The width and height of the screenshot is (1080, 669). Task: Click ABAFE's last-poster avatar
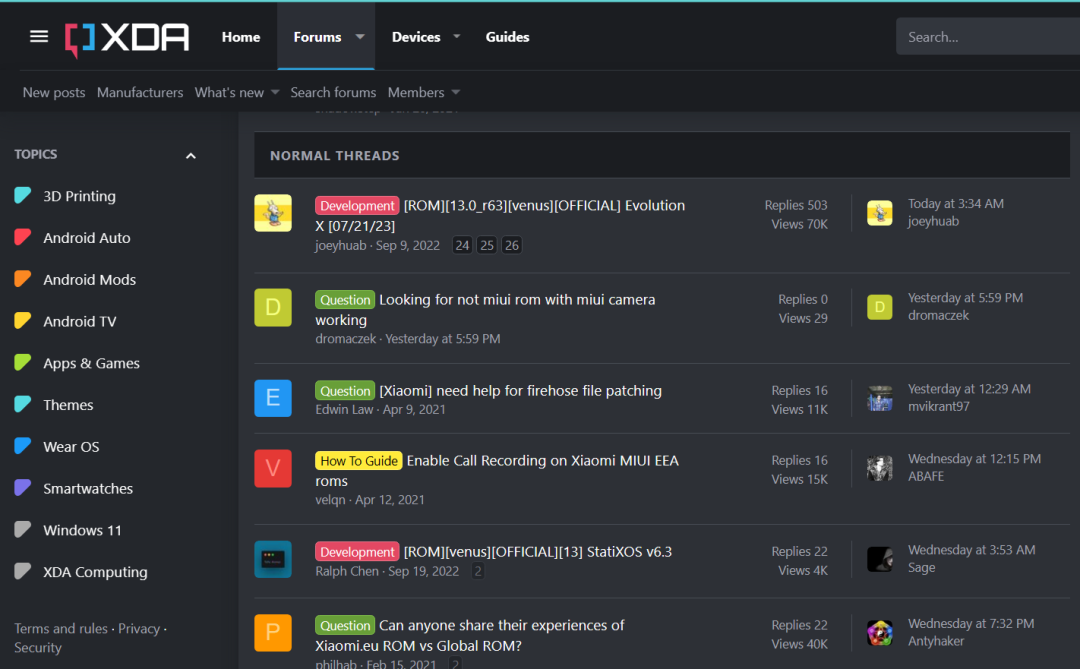coord(880,469)
